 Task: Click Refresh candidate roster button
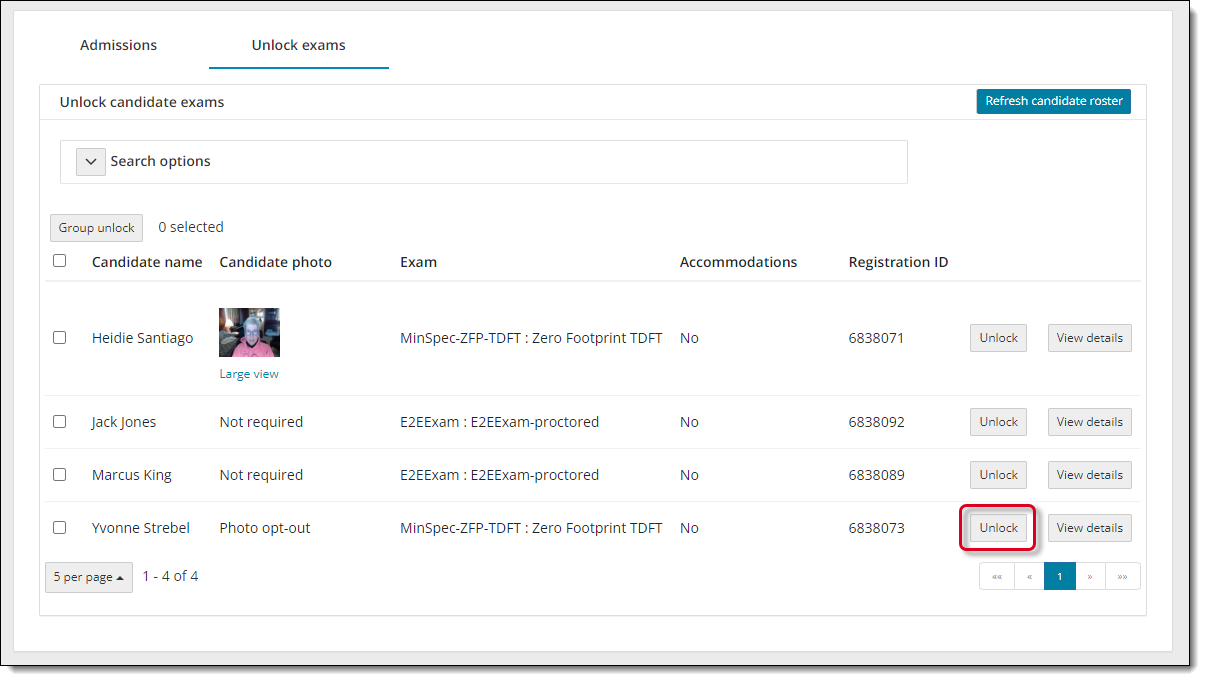1053,101
